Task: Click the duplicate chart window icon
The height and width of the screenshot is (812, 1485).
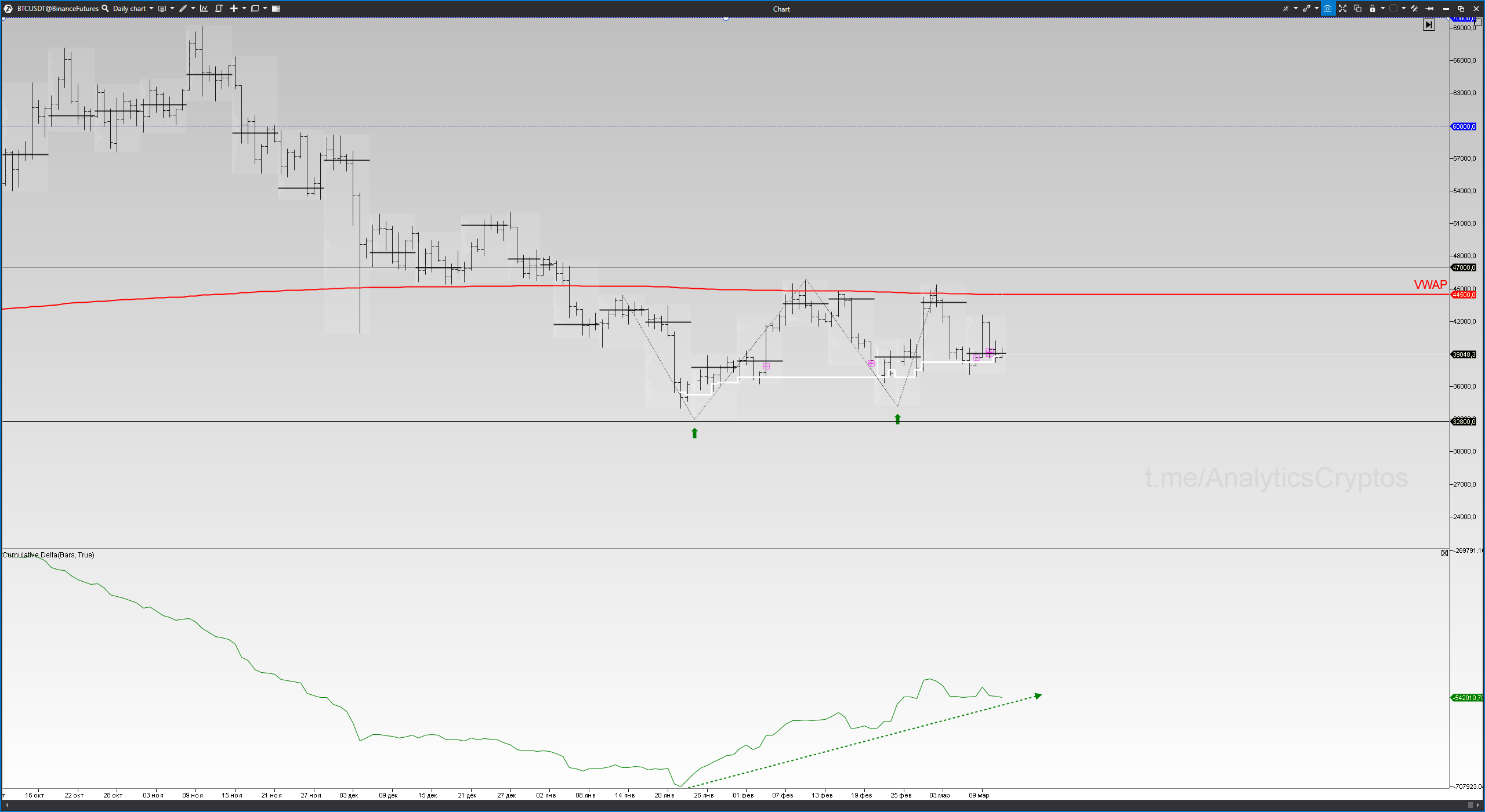Action: (1358, 9)
